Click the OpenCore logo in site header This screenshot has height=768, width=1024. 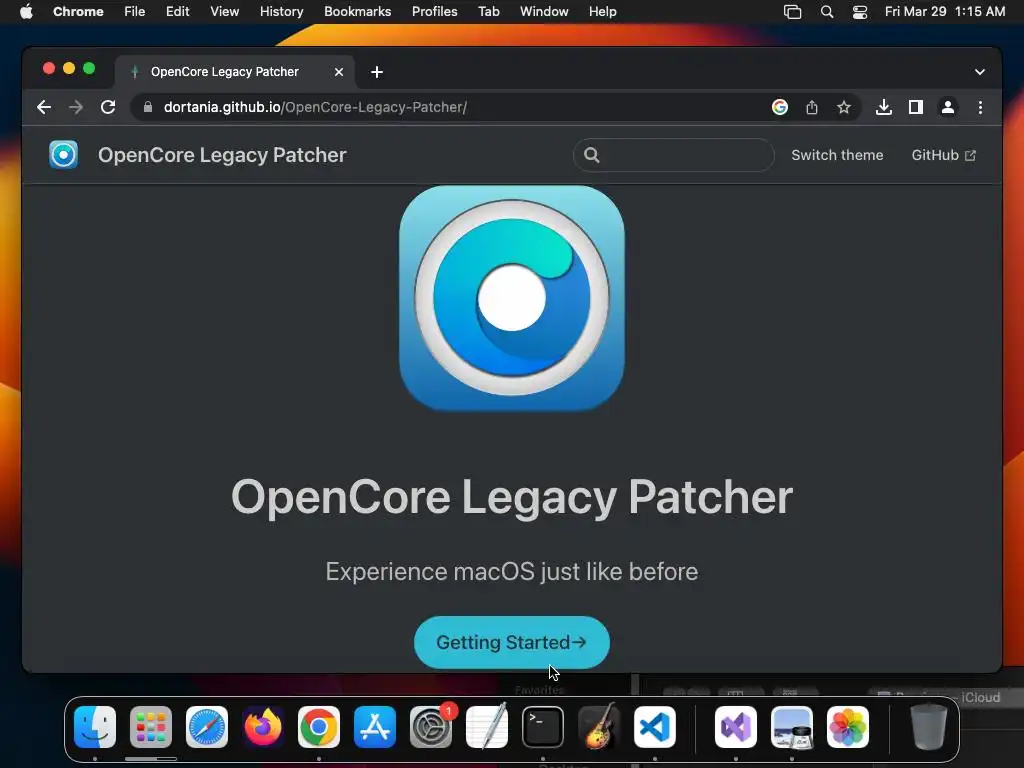tap(63, 155)
